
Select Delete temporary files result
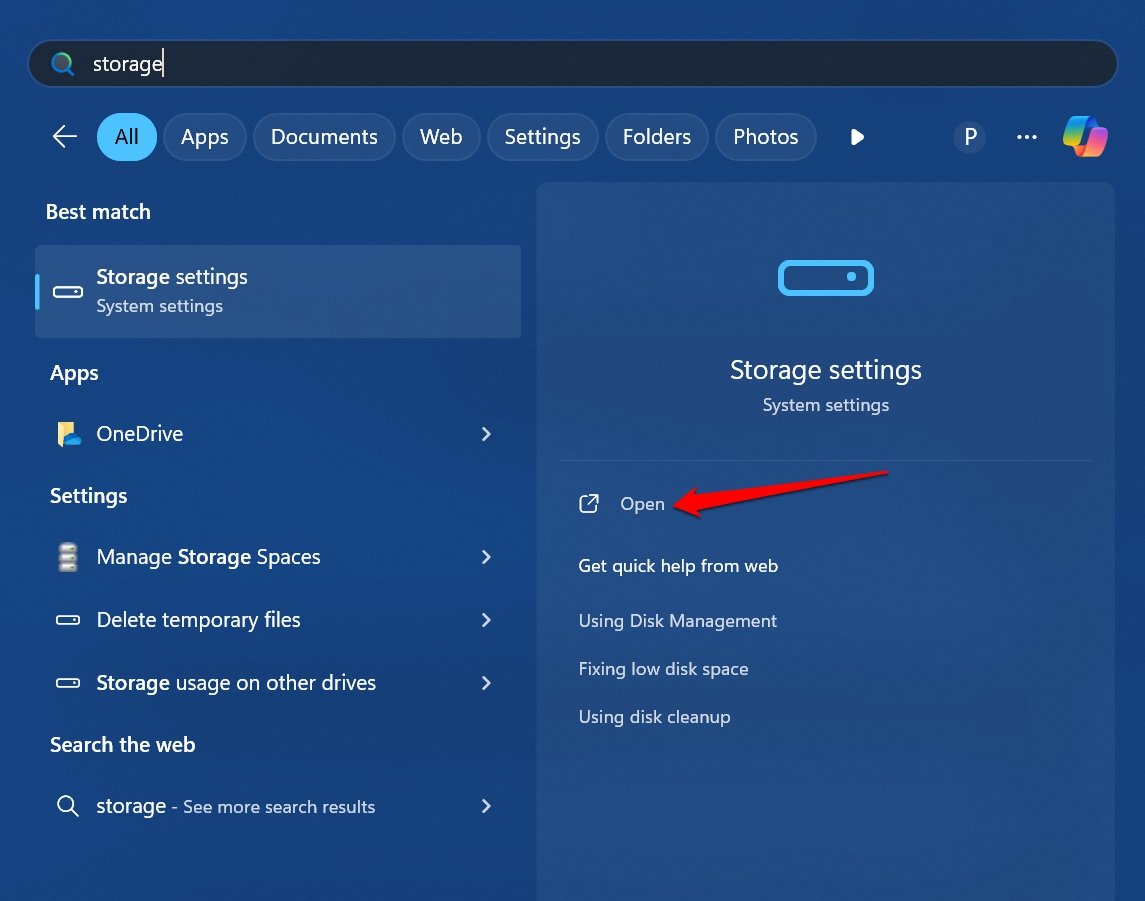(278, 620)
